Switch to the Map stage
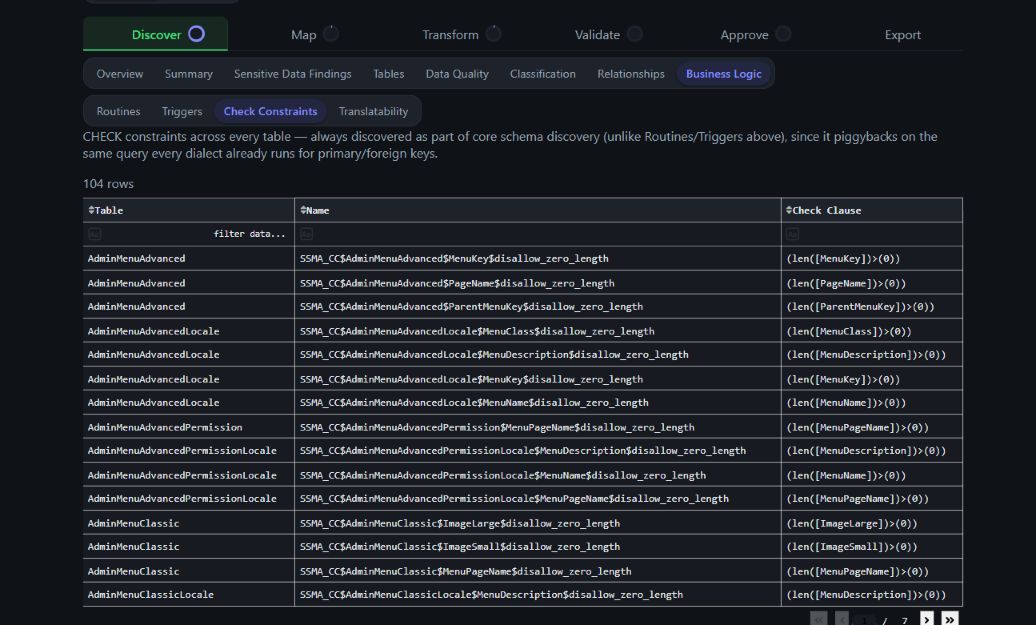 [x=304, y=34]
